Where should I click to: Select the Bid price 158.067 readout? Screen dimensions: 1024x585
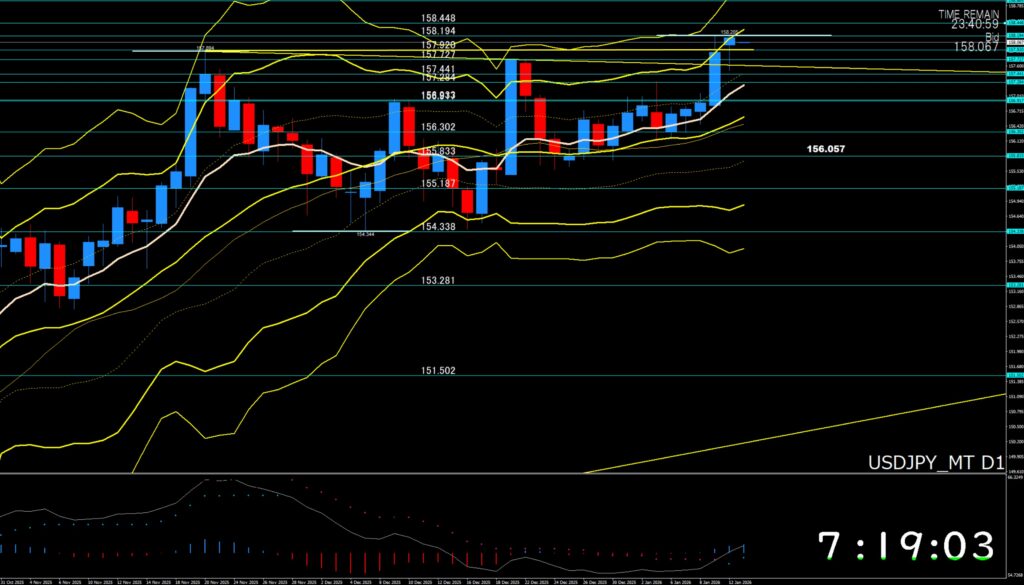977,46
